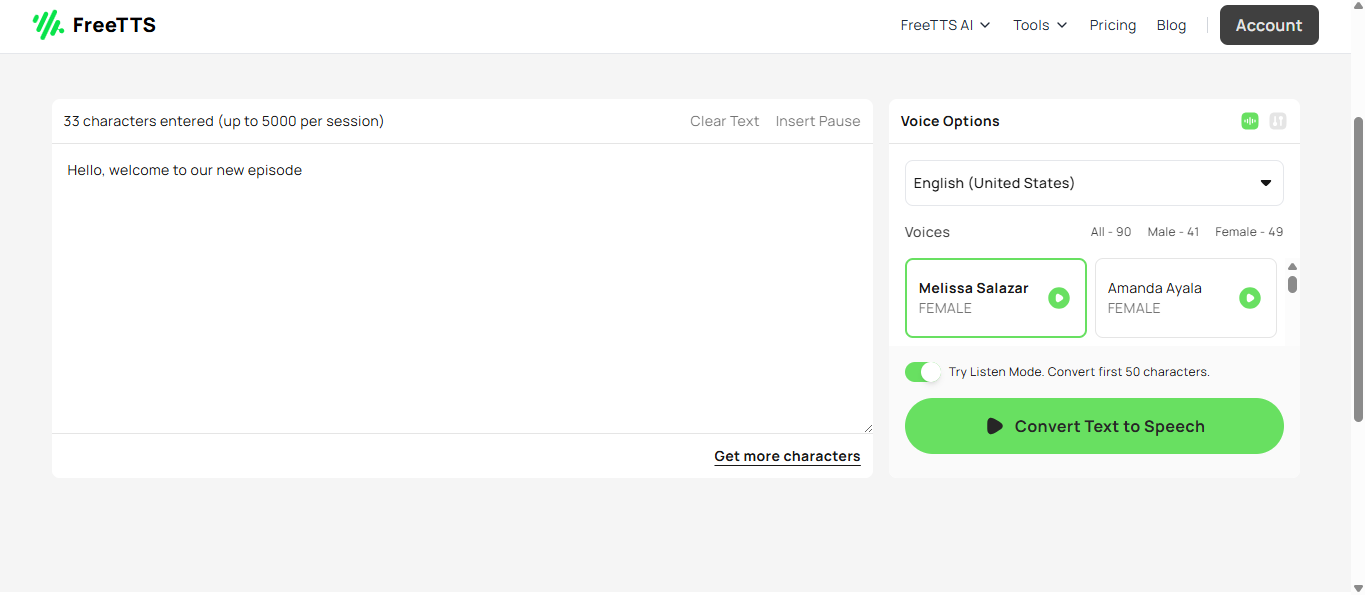Screen dimensions: 1365x595
Task: Click the Clear Text link
Action: click(x=724, y=121)
